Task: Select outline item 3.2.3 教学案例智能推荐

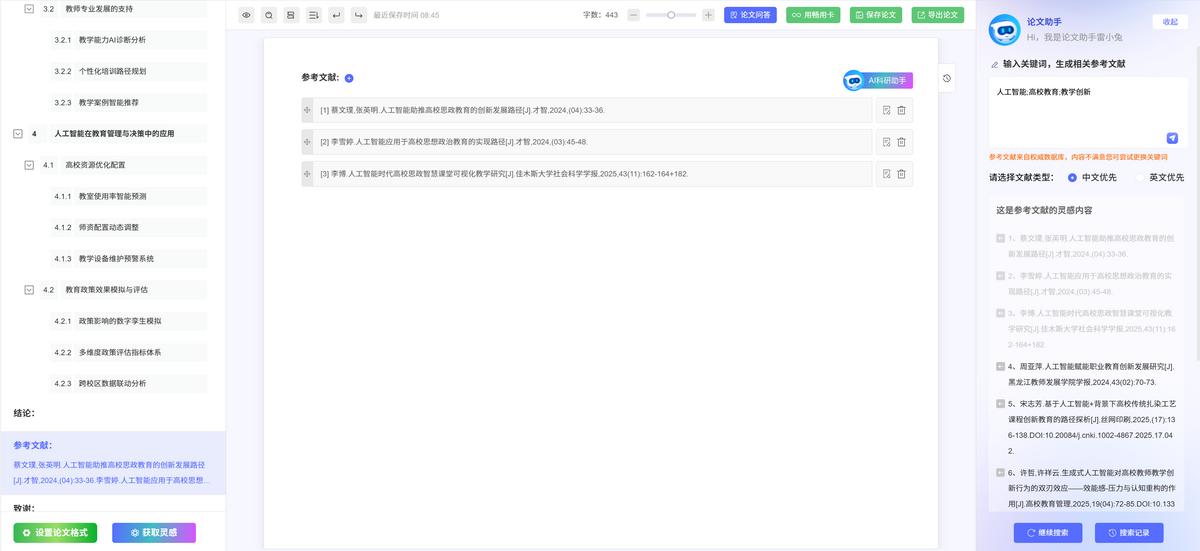Action: (127, 102)
